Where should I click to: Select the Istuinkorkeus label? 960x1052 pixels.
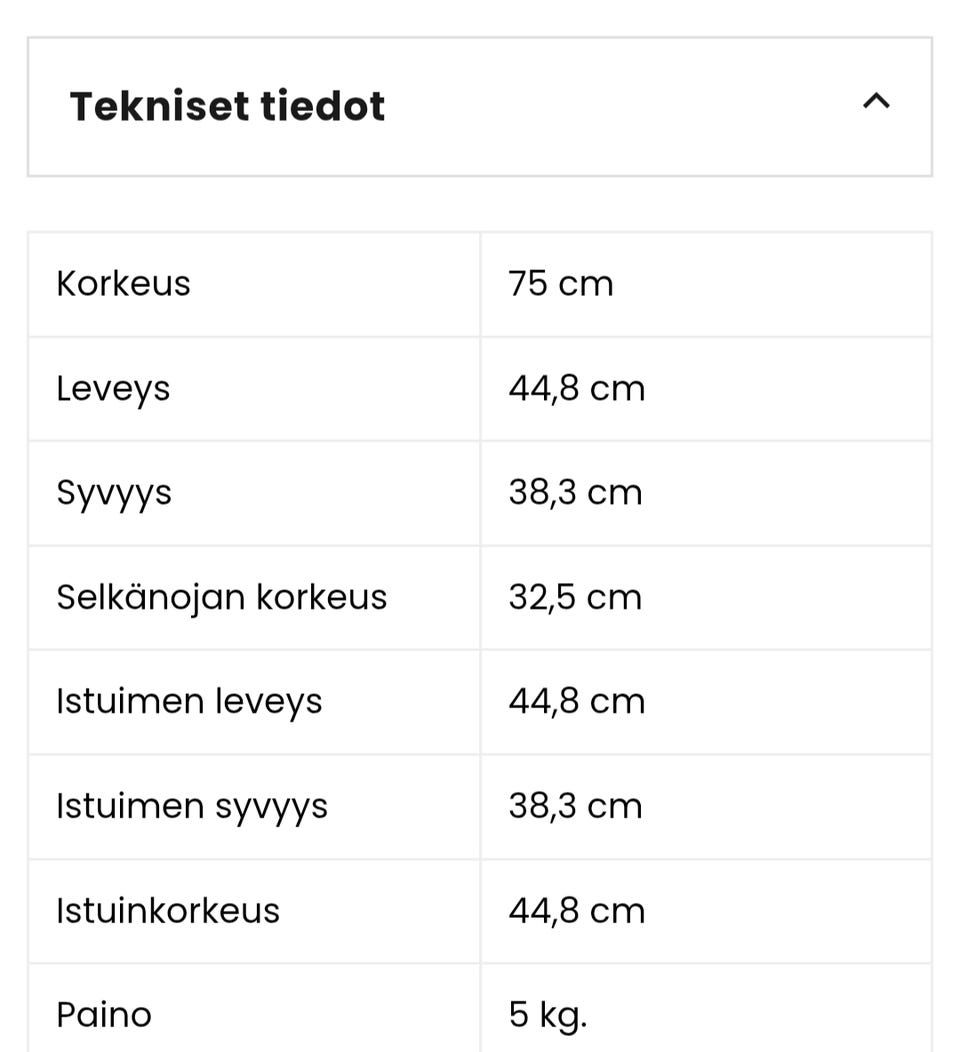coord(168,911)
